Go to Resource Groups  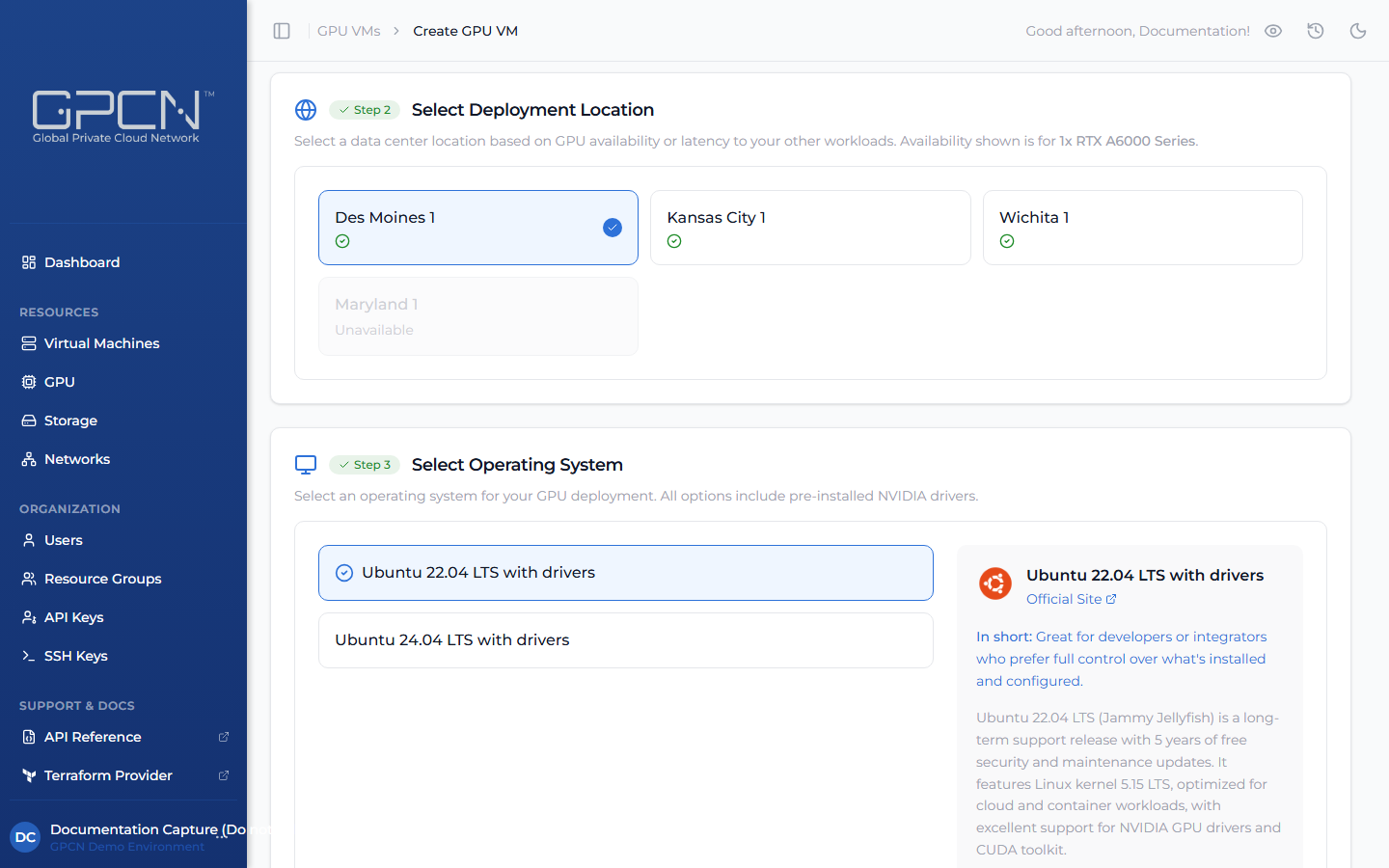click(123, 579)
